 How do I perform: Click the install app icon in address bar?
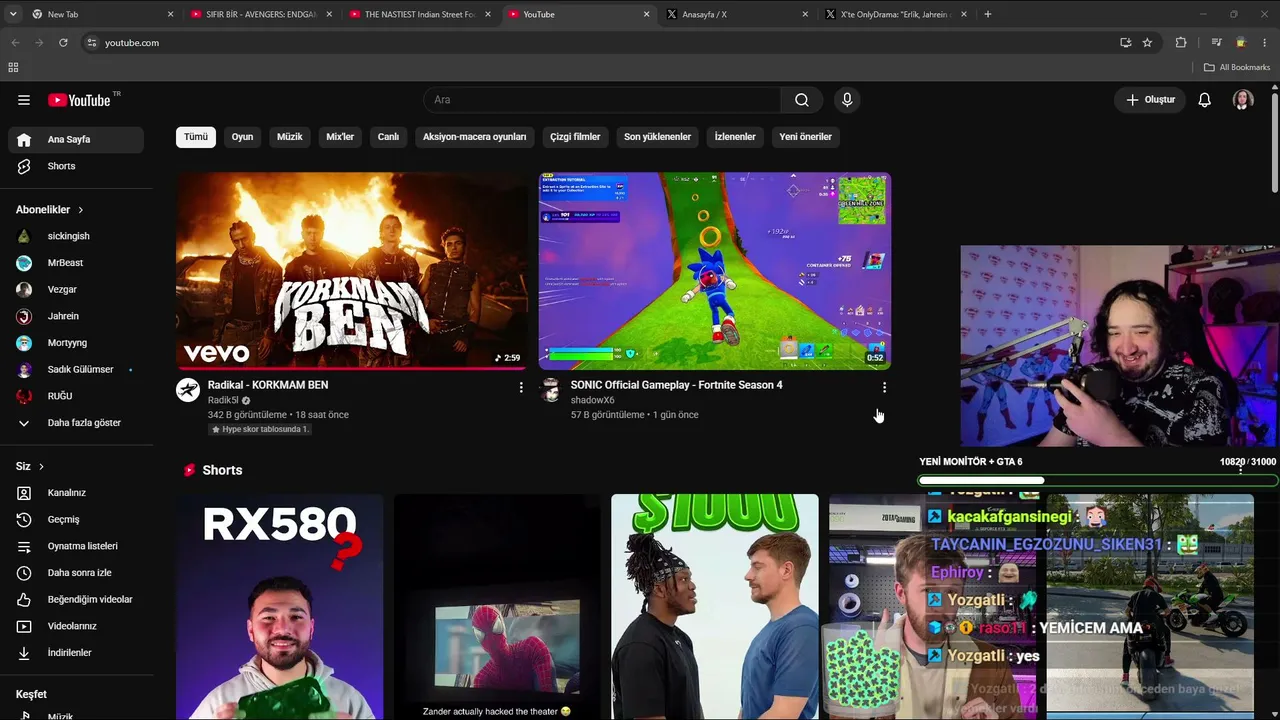tap(1125, 43)
